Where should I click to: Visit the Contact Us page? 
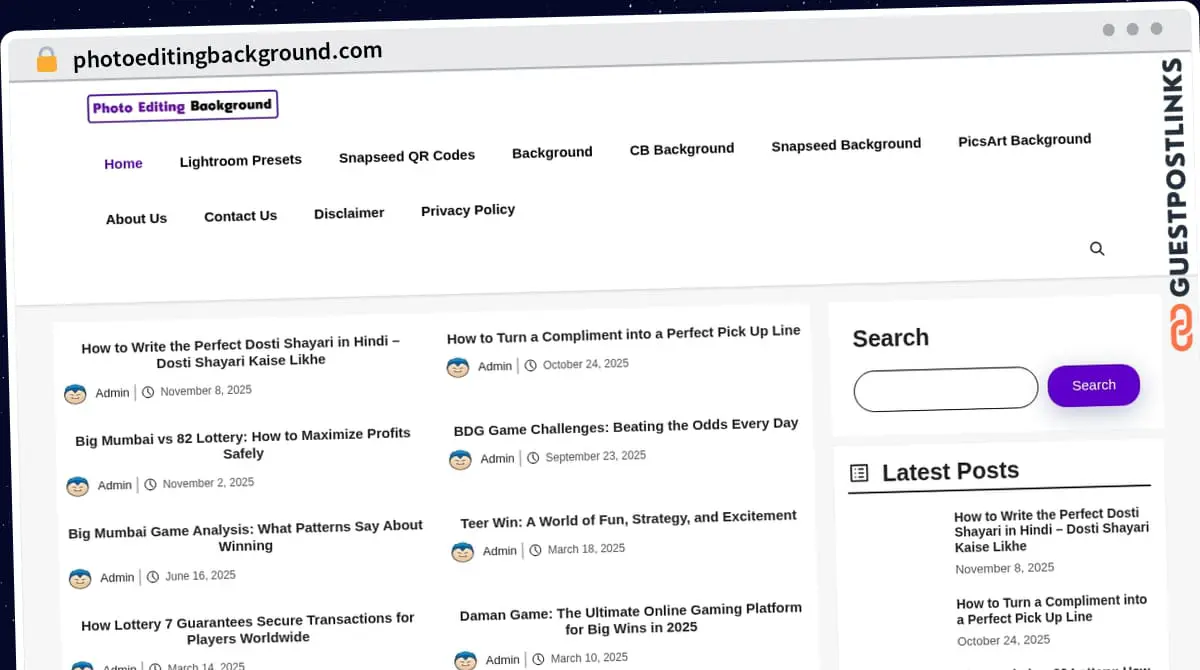pos(240,216)
